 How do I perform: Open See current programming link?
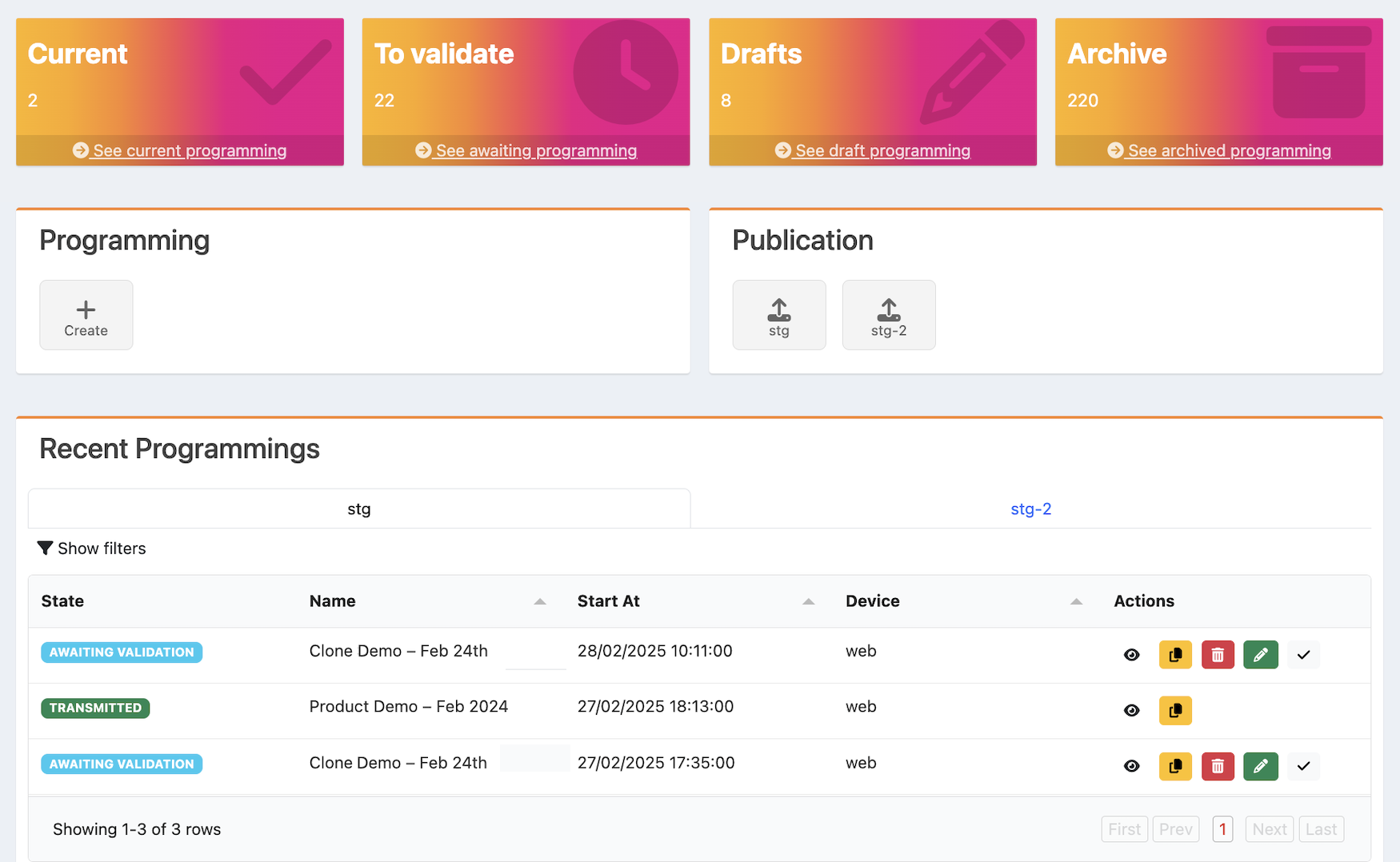click(x=180, y=150)
